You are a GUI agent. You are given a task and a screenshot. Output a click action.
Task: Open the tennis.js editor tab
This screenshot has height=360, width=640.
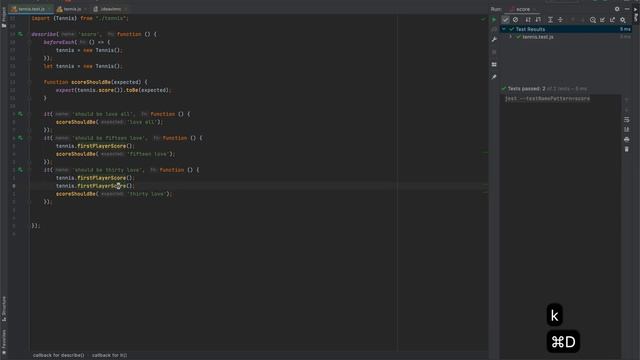click(x=72, y=9)
